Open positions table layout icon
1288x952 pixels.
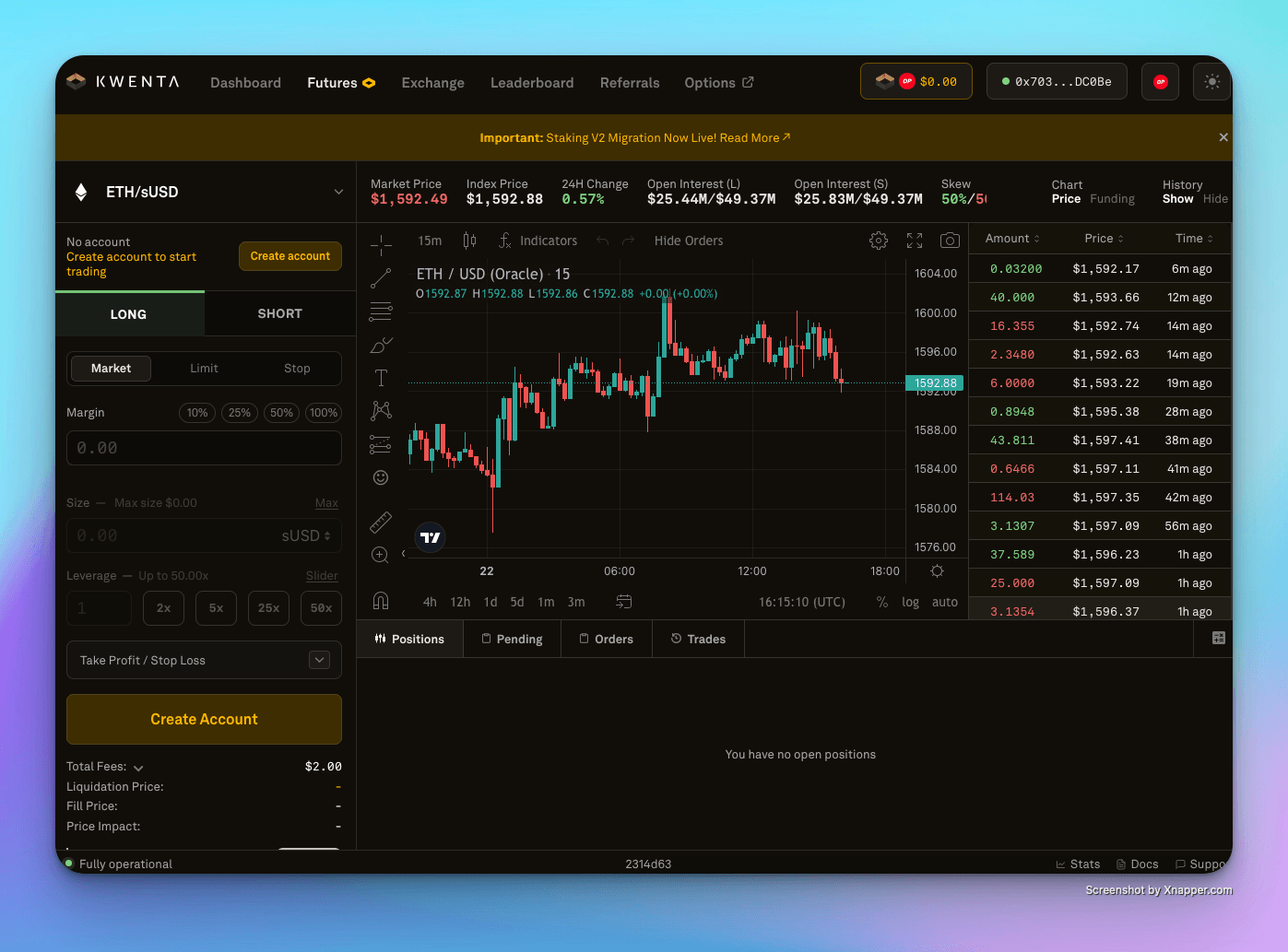[x=1218, y=638]
